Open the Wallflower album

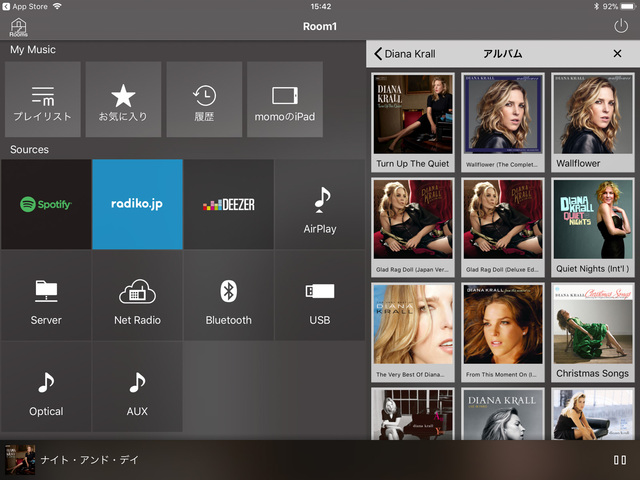click(593, 122)
